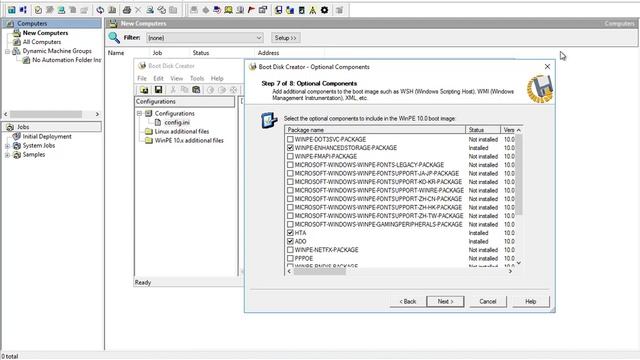Click the Address column header
Viewport: 640px width, 360px height.
268,53
